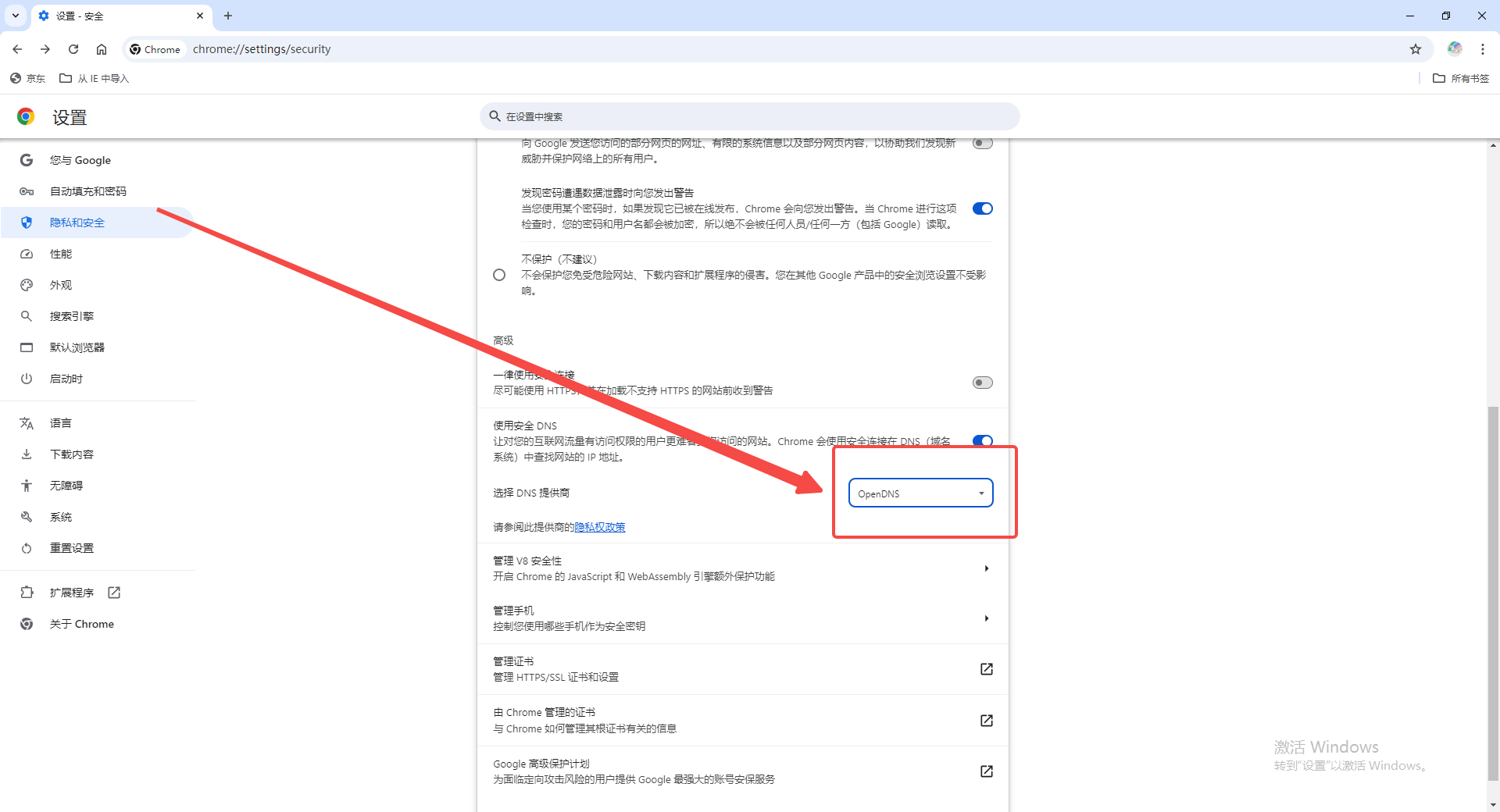Open the Chrome profile avatar
The image size is (1500, 812).
pyautogui.click(x=1455, y=48)
